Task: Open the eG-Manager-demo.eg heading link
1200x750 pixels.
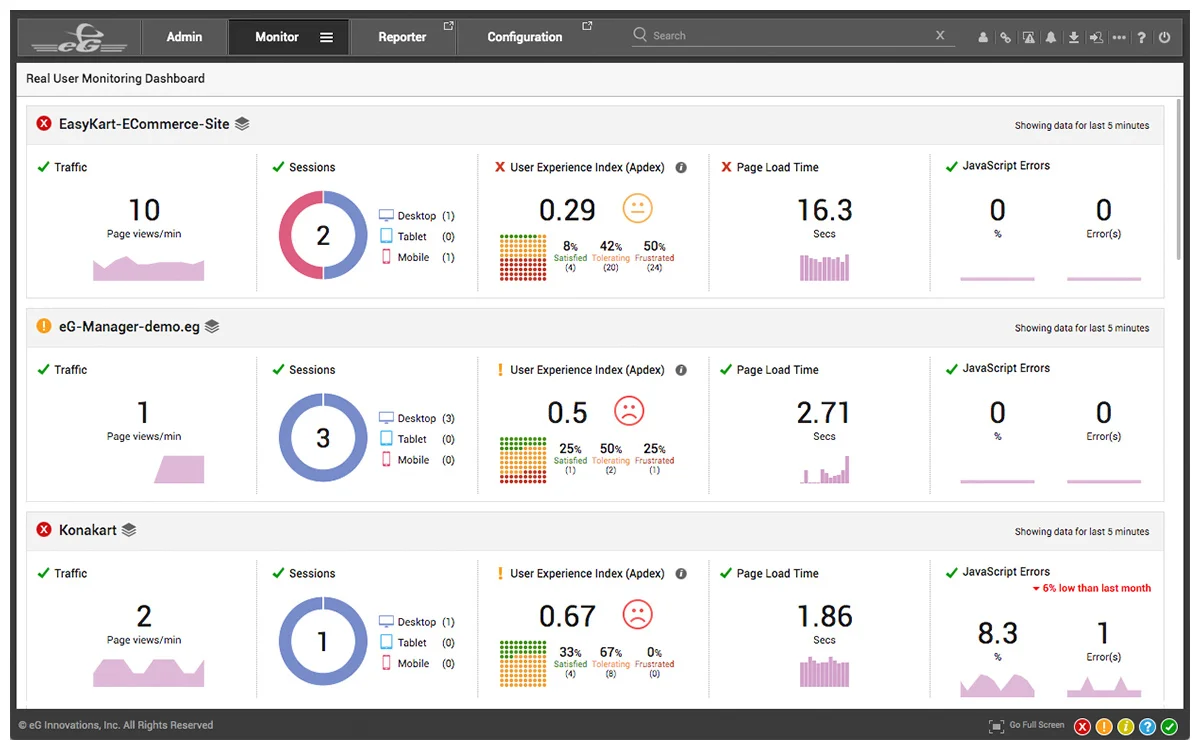Action: click(129, 326)
